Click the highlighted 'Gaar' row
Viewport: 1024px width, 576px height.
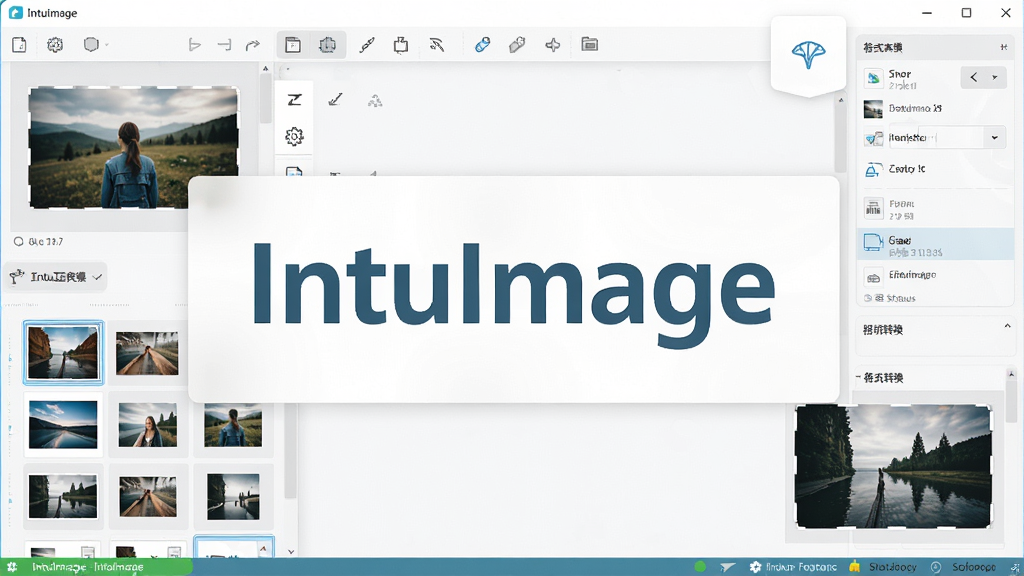935,244
